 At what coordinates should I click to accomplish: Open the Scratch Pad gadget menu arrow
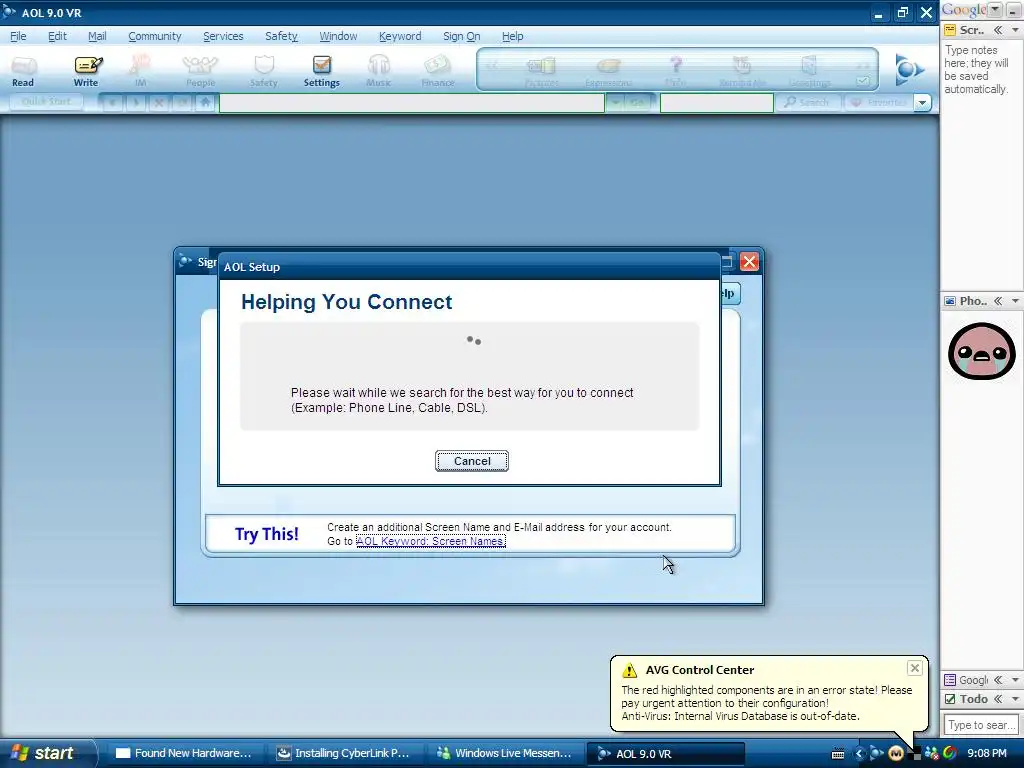[1015, 30]
